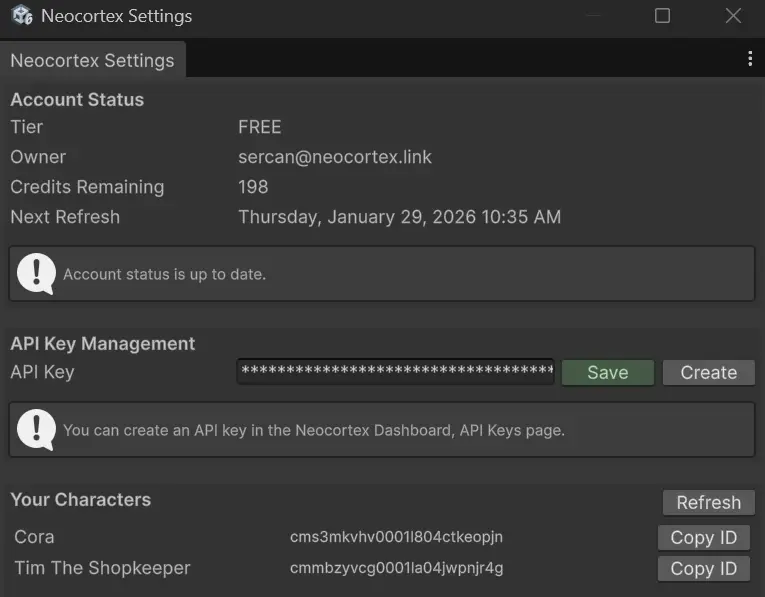Select the Neocortex Settings tab
The image size is (765, 597).
pyautogui.click(x=93, y=60)
